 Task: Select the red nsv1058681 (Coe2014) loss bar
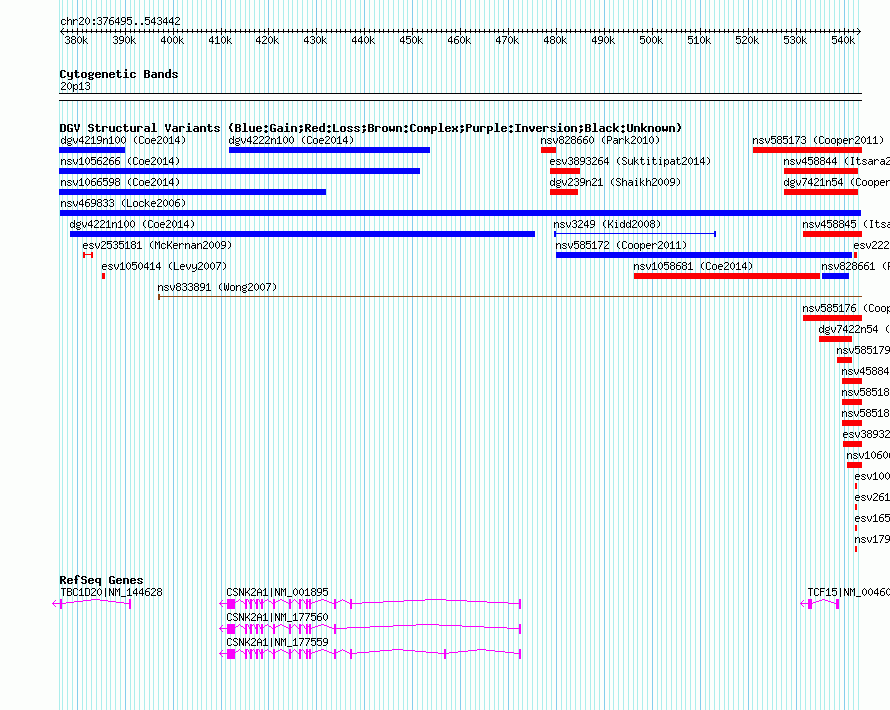pos(727,276)
